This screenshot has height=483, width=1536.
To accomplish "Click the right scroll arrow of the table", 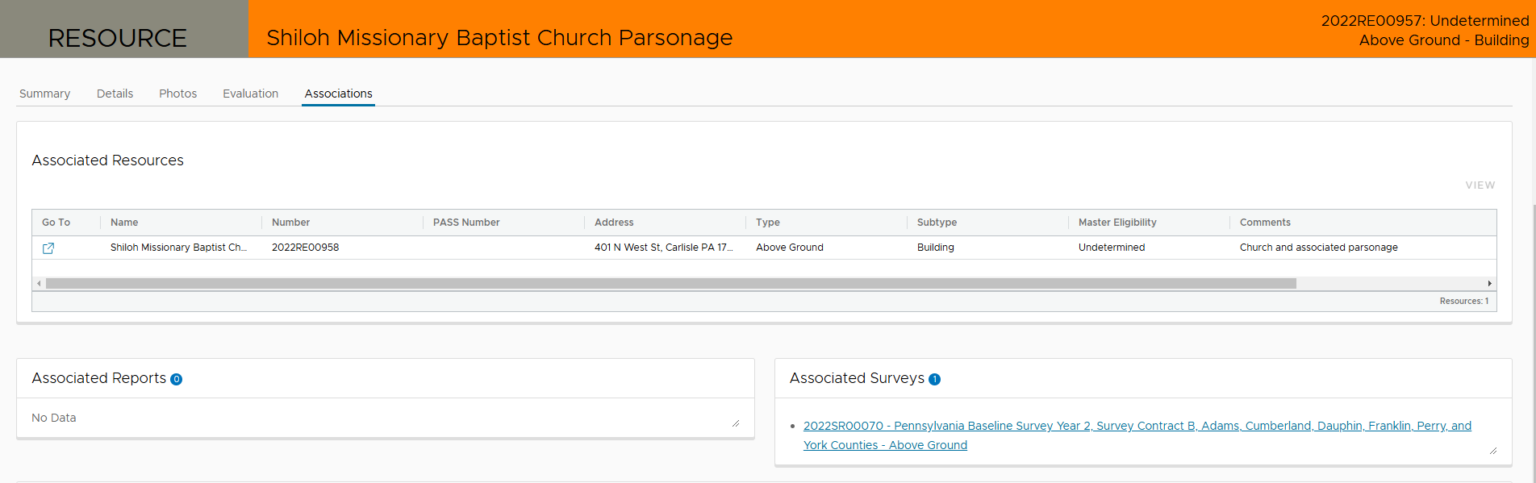I will tap(1489, 284).
